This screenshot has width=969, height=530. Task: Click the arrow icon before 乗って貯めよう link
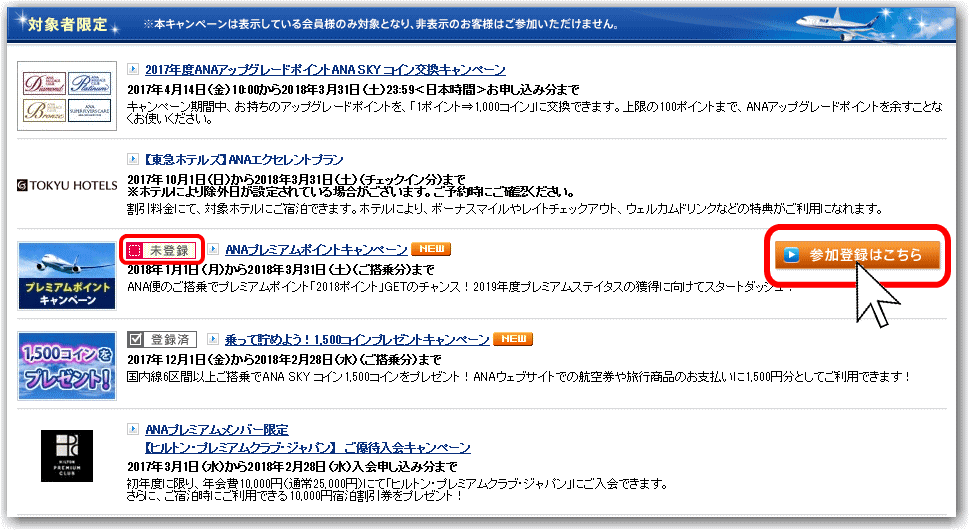(x=213, y=339)
